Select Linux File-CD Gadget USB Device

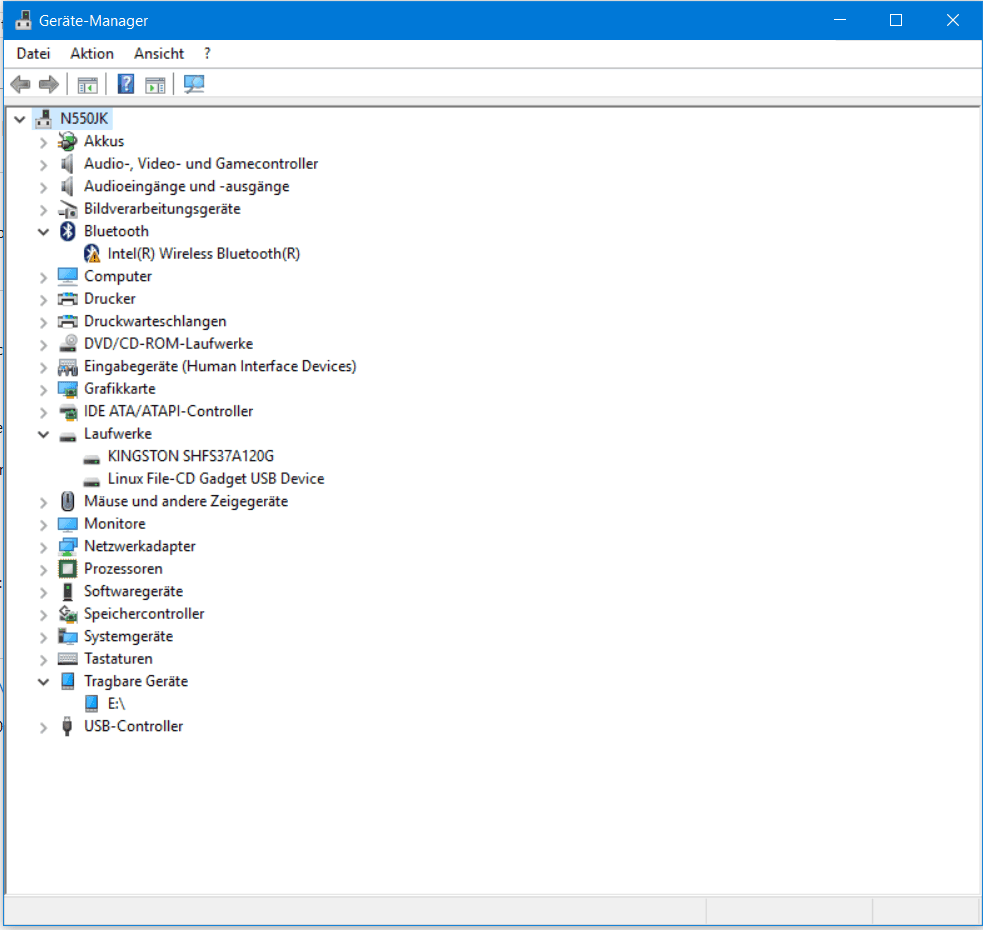[x=216, y=479]
